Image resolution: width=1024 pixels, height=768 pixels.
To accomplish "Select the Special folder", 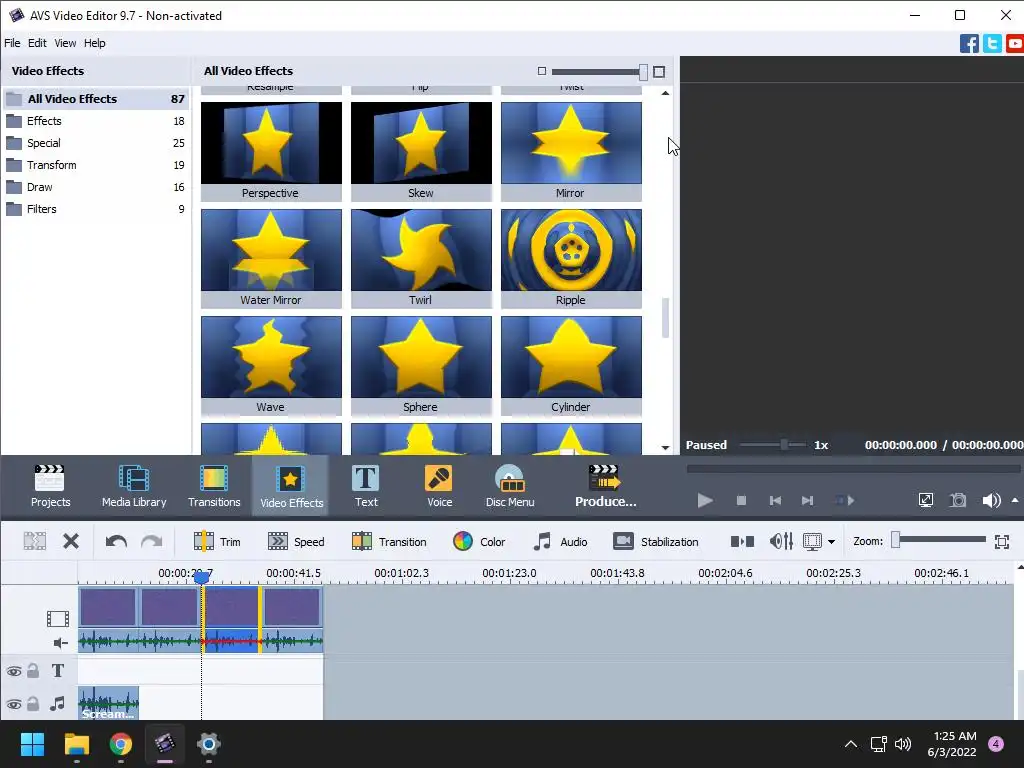I will click(x=96, y=143).
